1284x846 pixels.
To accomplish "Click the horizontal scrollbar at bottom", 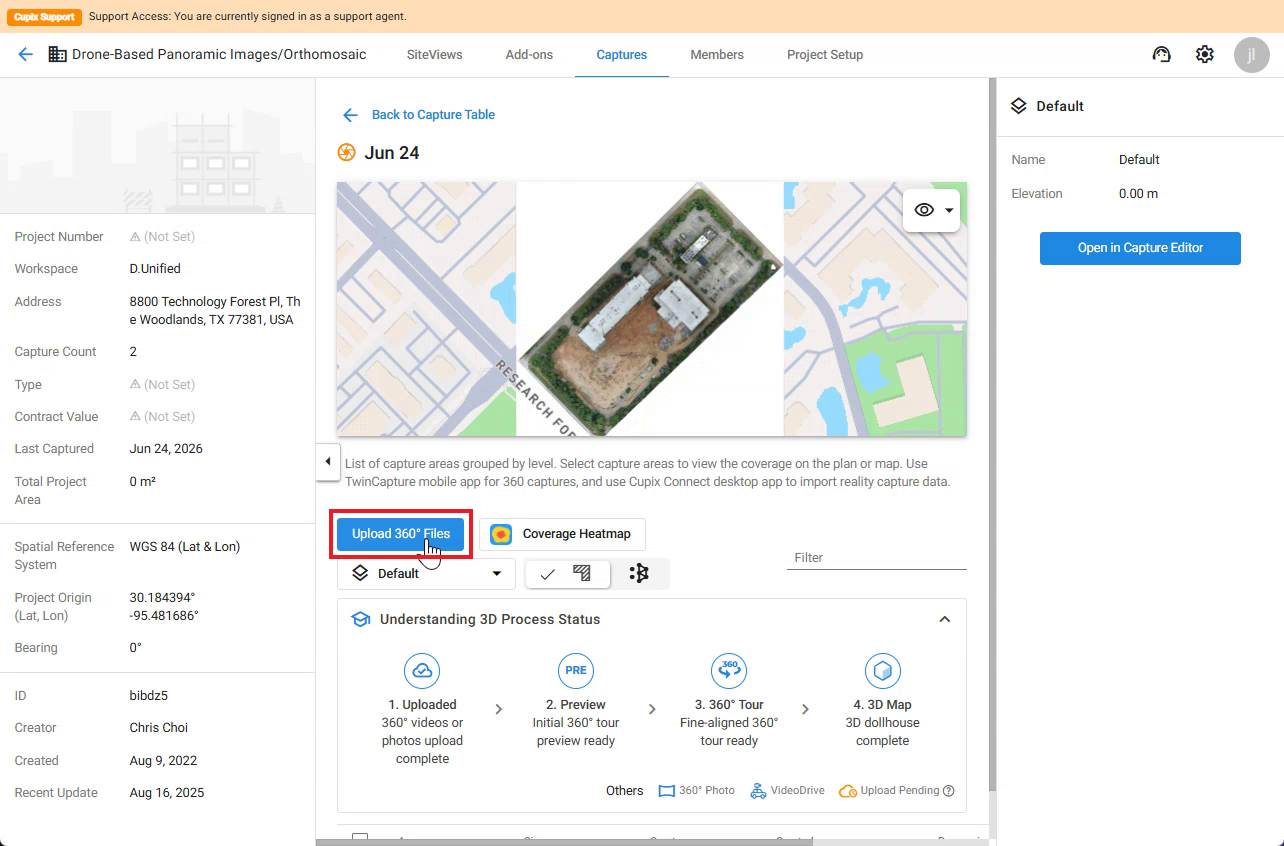I will click(x=564, y=842).
